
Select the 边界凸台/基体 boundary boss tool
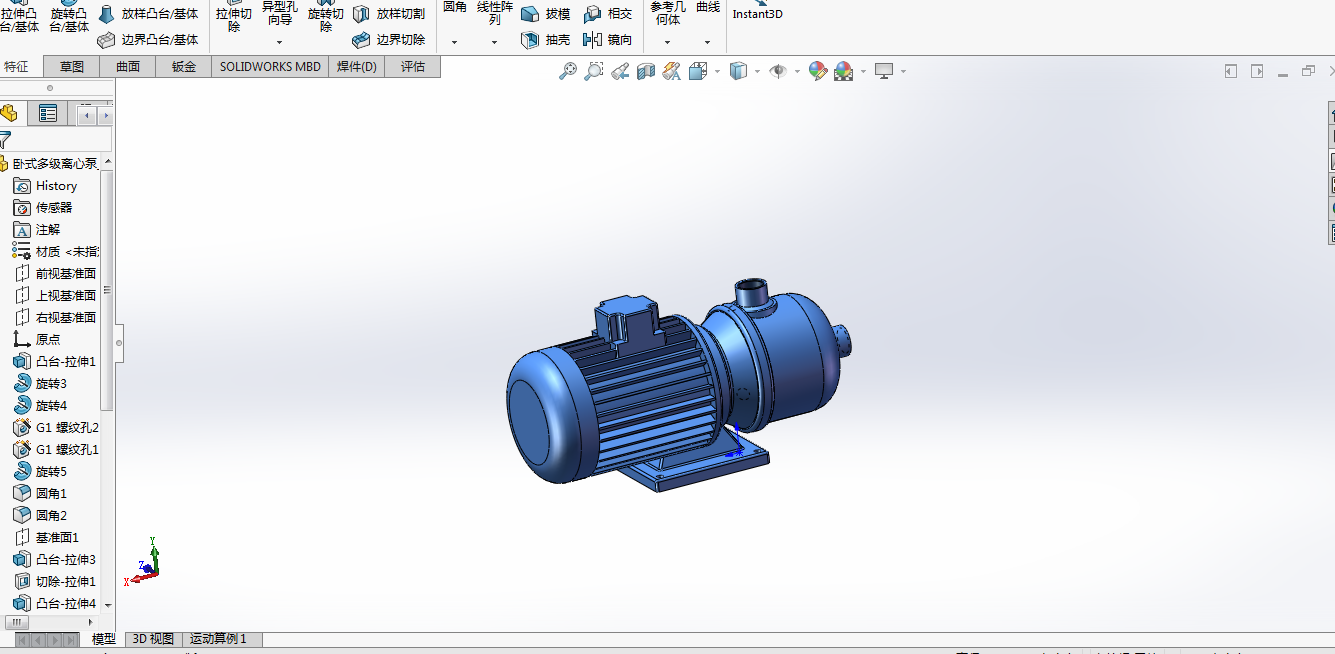[148, 40]
